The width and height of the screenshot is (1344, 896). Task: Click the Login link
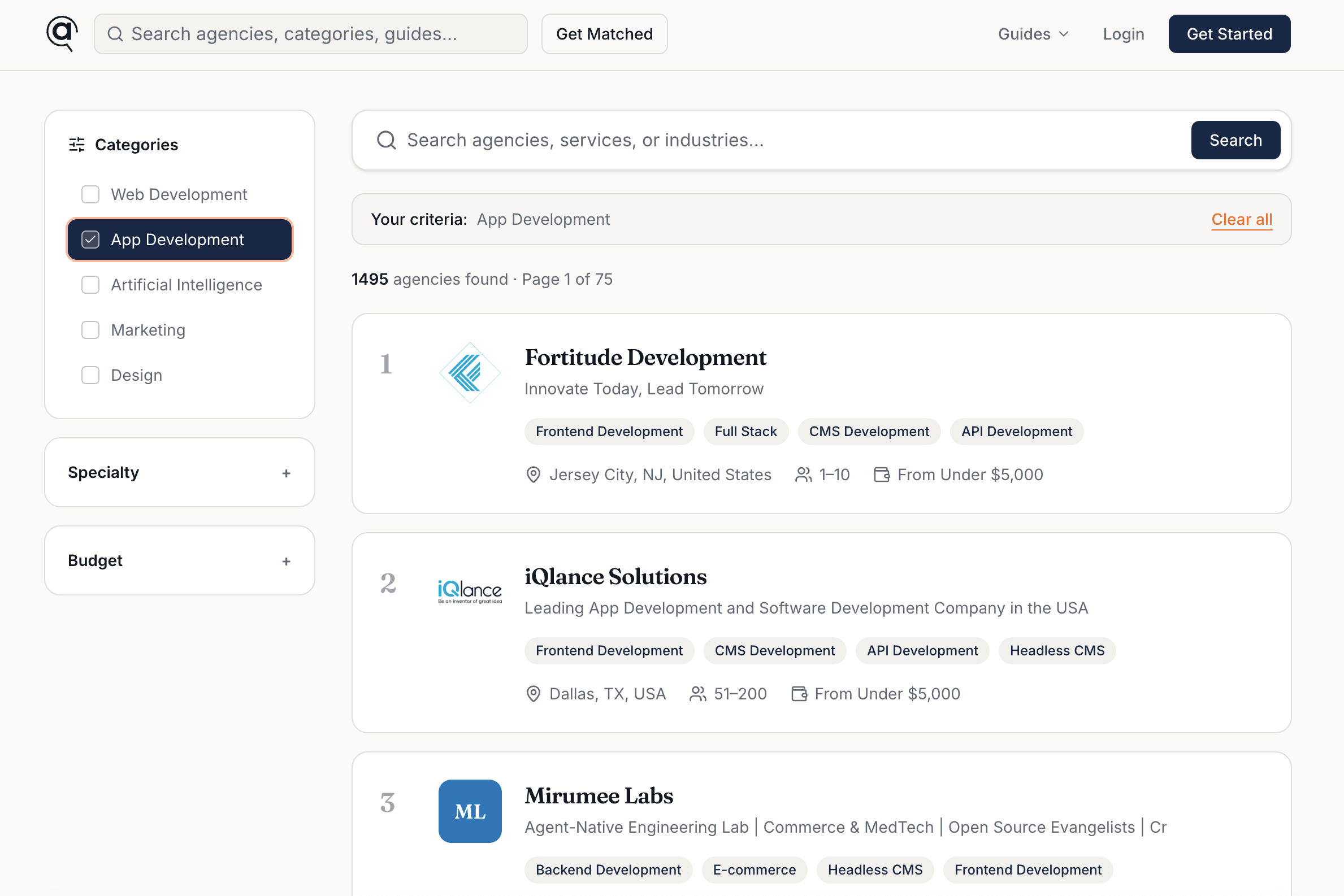1124,34
